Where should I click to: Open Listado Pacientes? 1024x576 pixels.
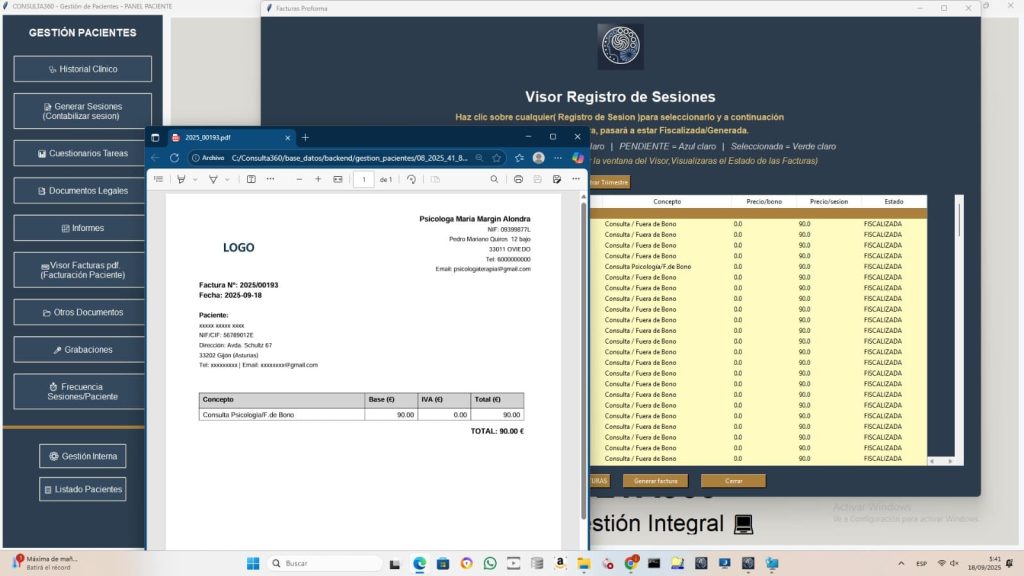coord(83,489)
